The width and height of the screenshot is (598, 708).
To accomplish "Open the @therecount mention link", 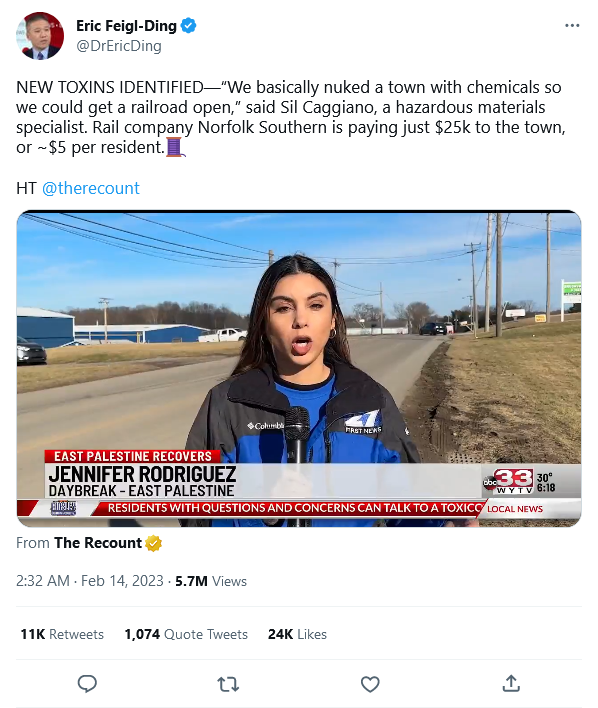I will [91, 188].
